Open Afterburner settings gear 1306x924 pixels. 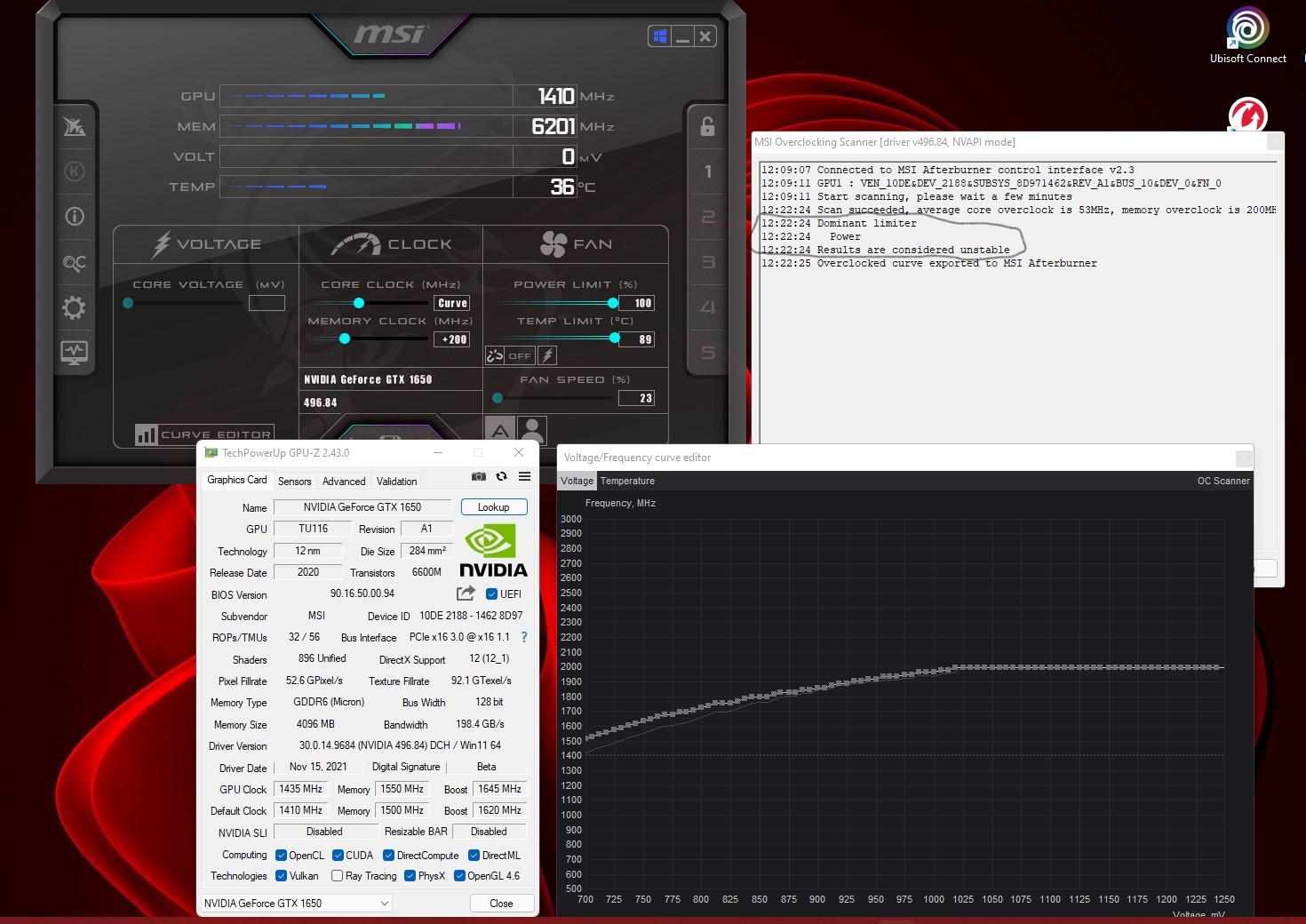[x=74, y=307]
